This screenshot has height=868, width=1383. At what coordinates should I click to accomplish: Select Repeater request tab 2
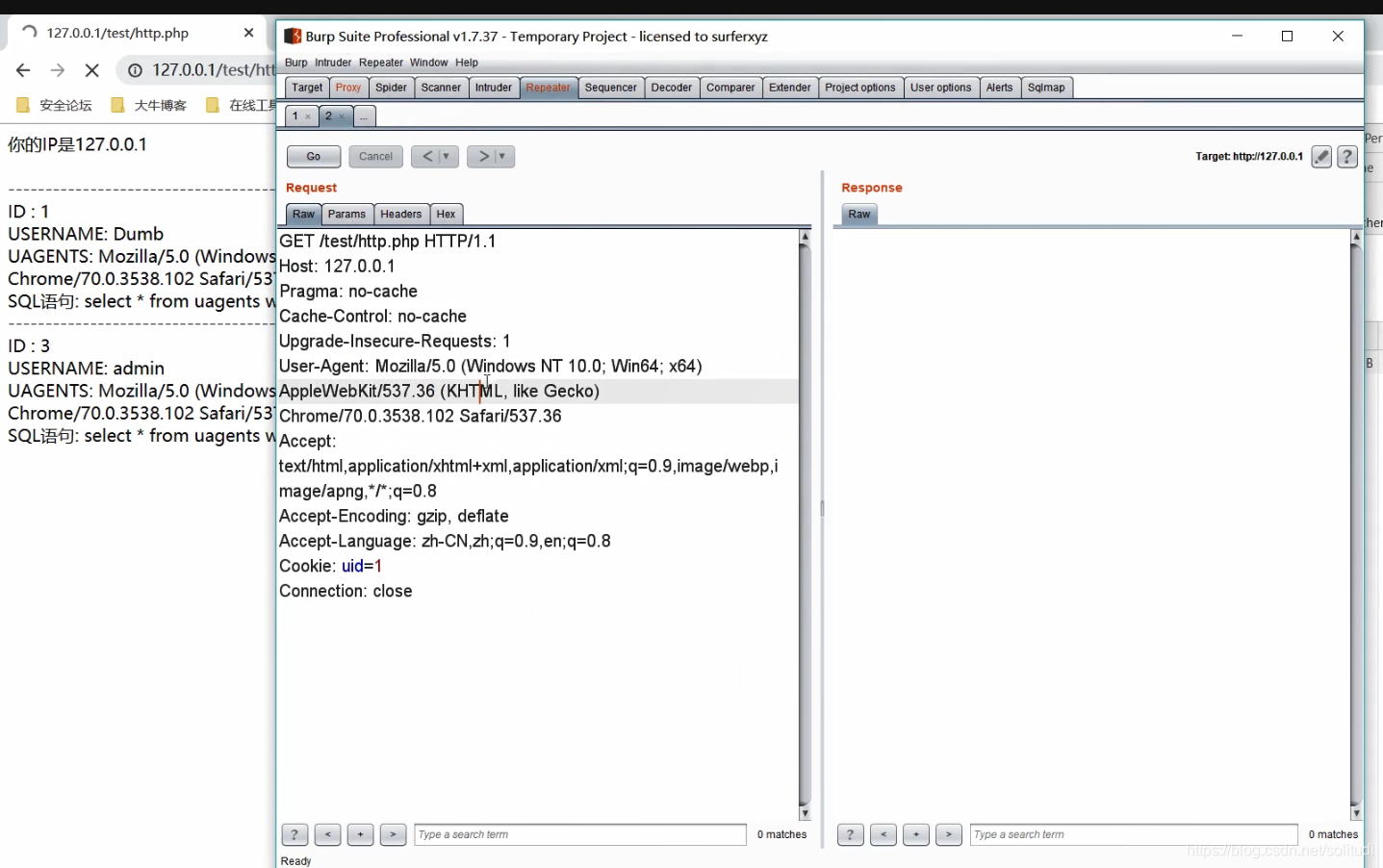(328, 116)
